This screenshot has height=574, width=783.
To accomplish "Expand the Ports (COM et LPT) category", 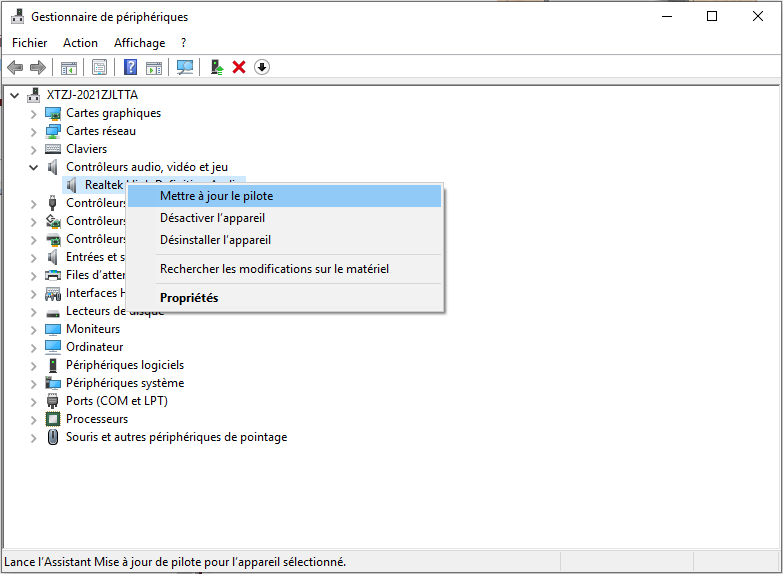I will tap(33, 402).
